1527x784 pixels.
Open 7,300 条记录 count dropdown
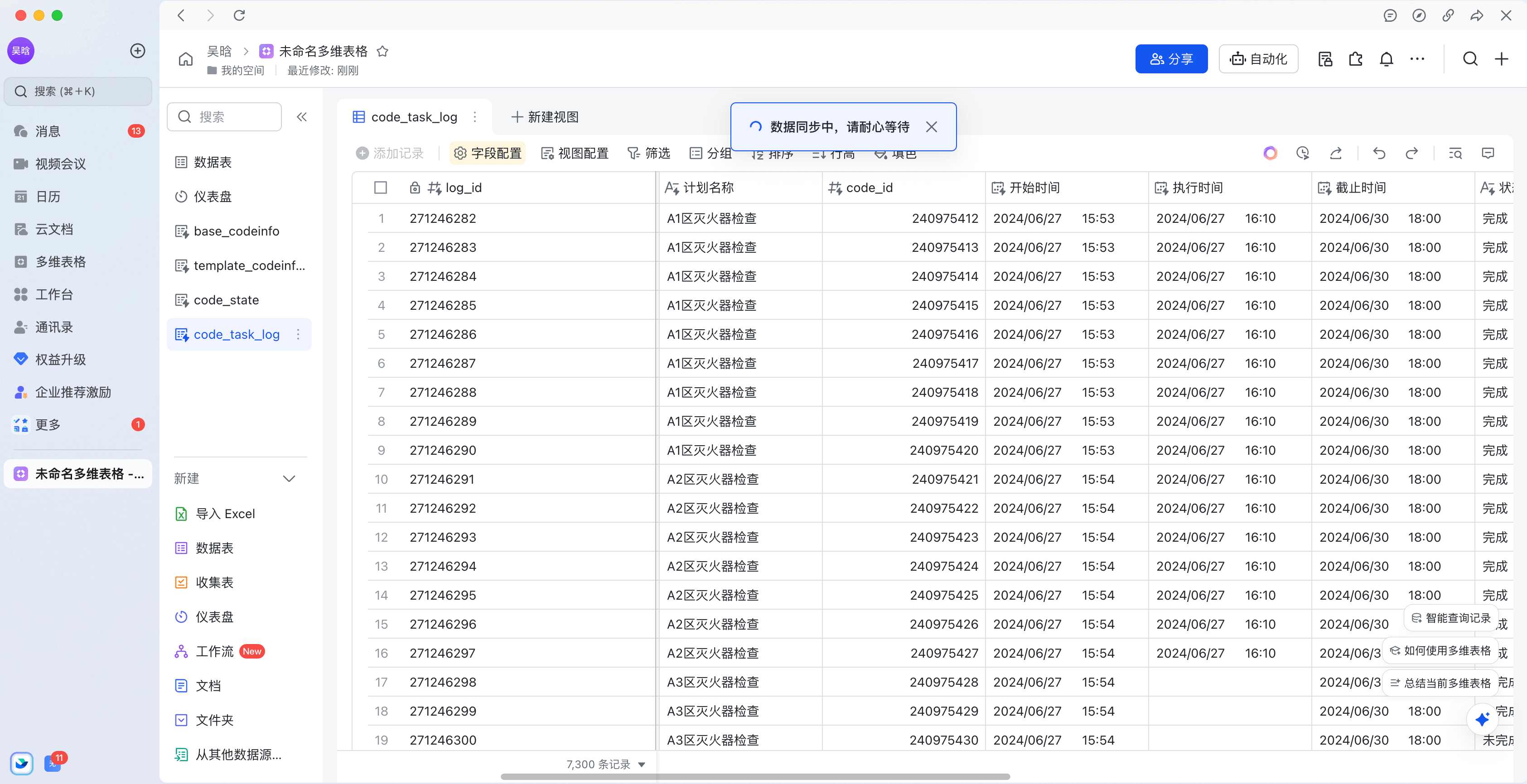[605, 765]
